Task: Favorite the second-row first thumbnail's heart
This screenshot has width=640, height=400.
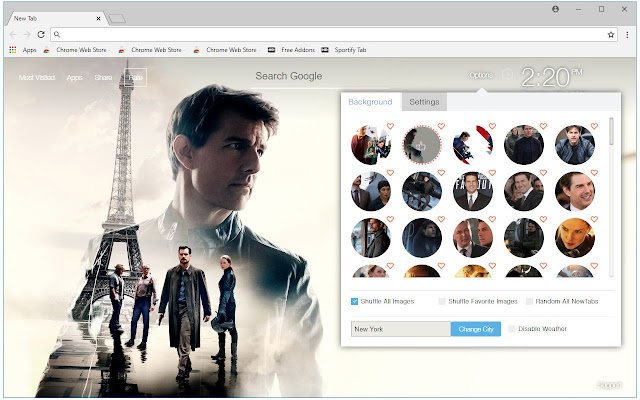Action: (x=391, y=173)
